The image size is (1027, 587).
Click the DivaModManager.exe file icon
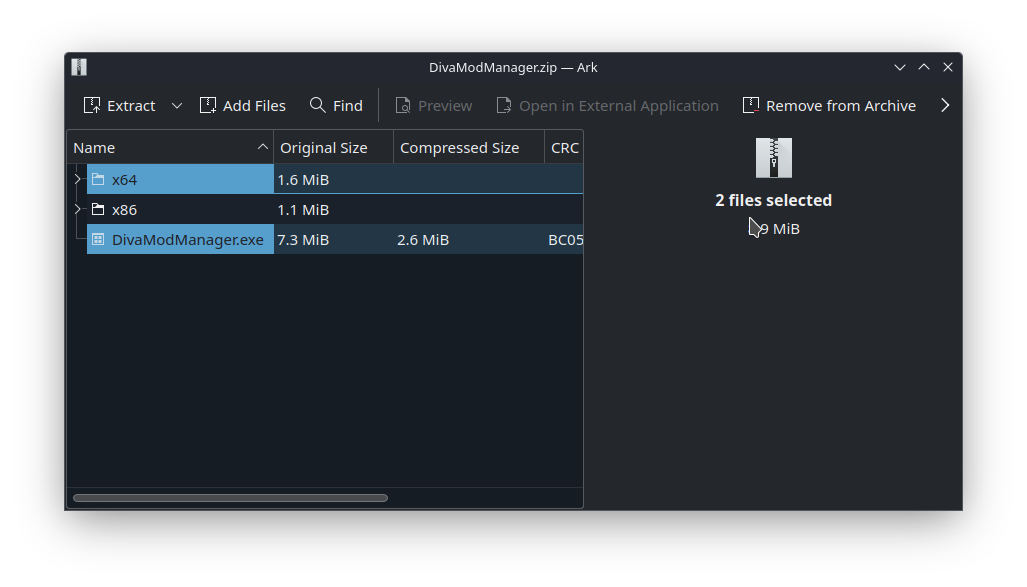tap(98, 240)
